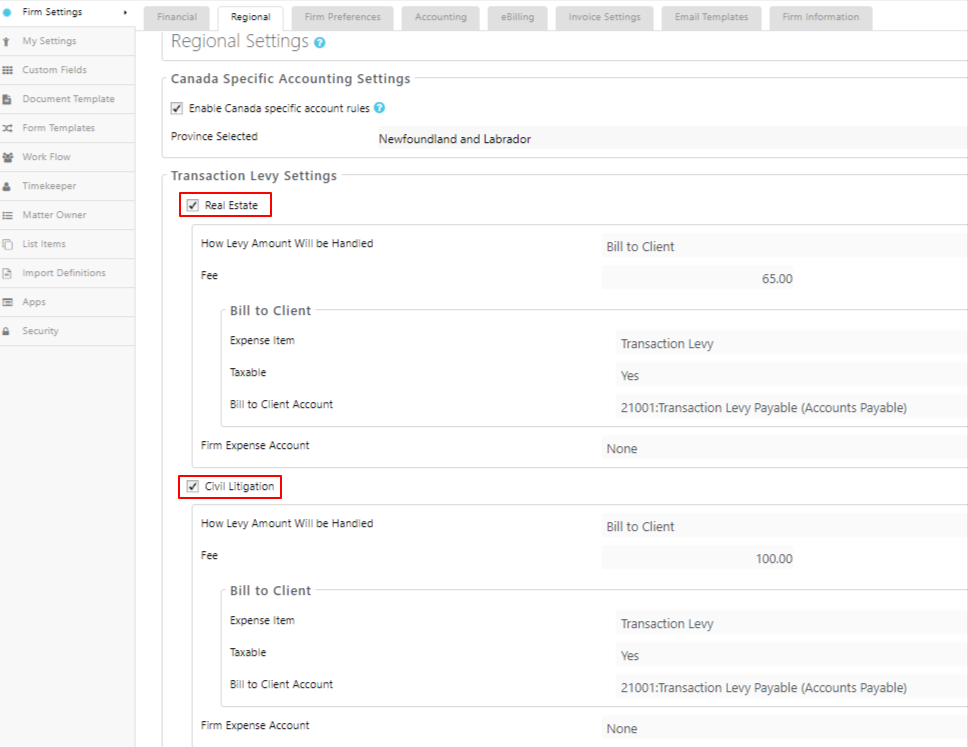Click help icon next to Canada account rules
This screenshot has width=968, height=747.
(x=380, y=107)
